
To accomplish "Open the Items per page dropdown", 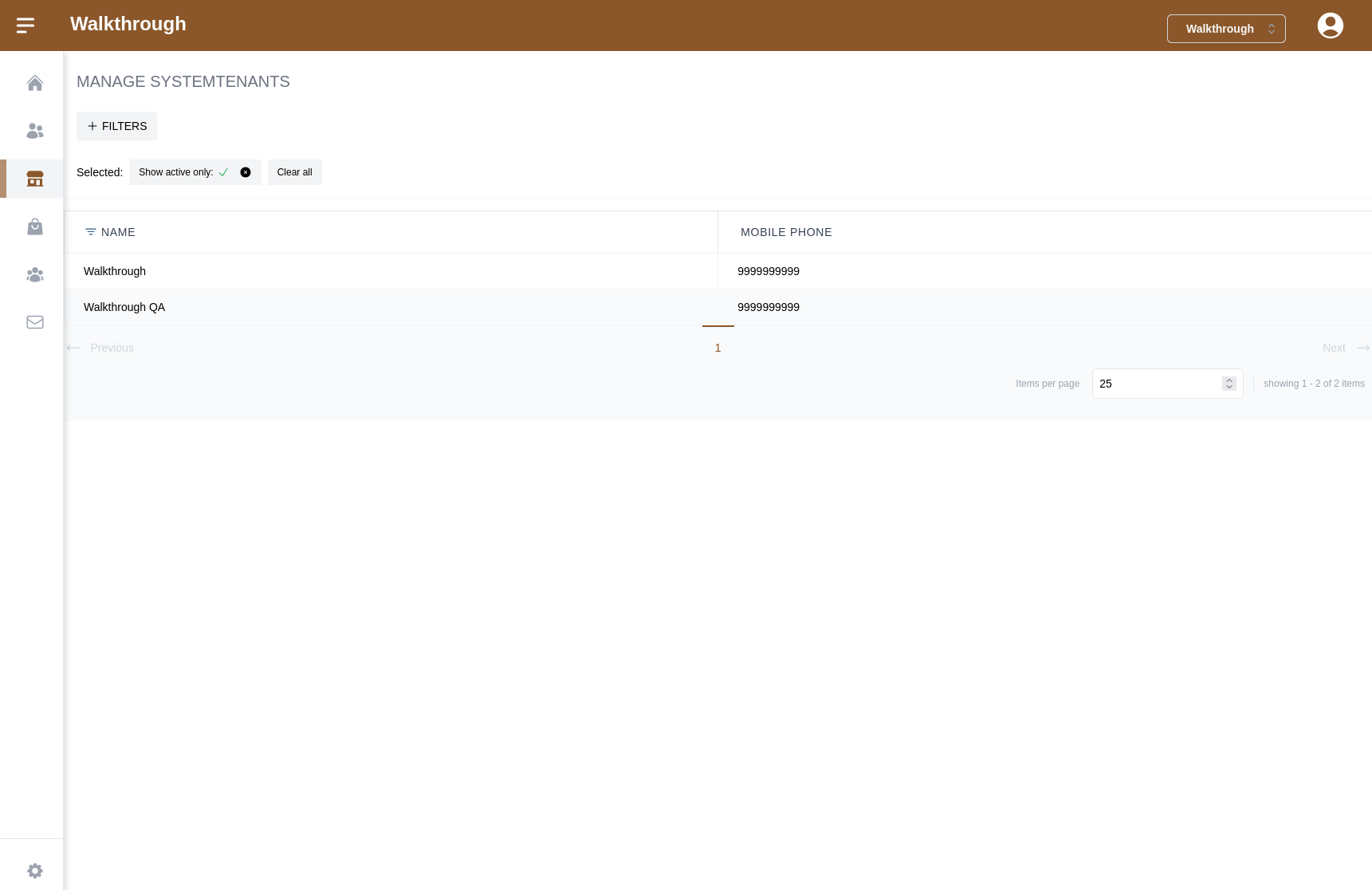I will tap(1166, 384).
